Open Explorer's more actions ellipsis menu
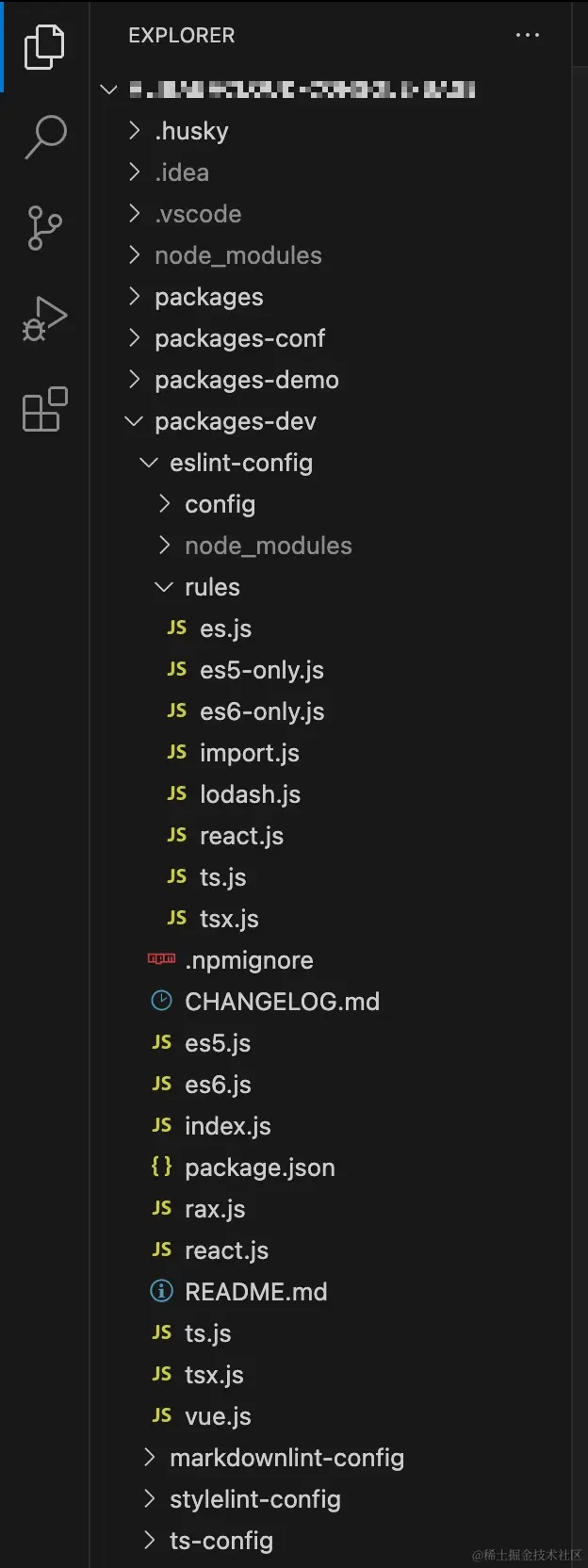This screenshot has width=588, height=1568. (x=528, y=35)
